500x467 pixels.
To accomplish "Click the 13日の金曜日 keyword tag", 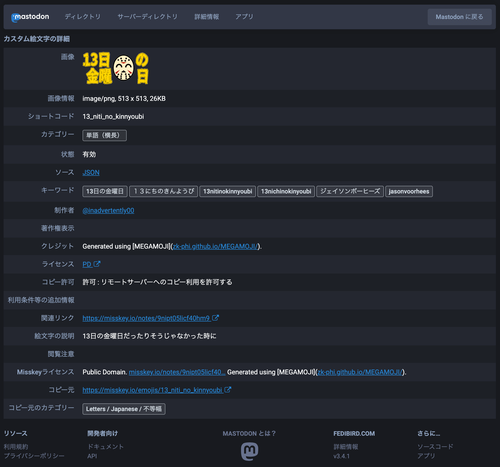I will (105, 191).
